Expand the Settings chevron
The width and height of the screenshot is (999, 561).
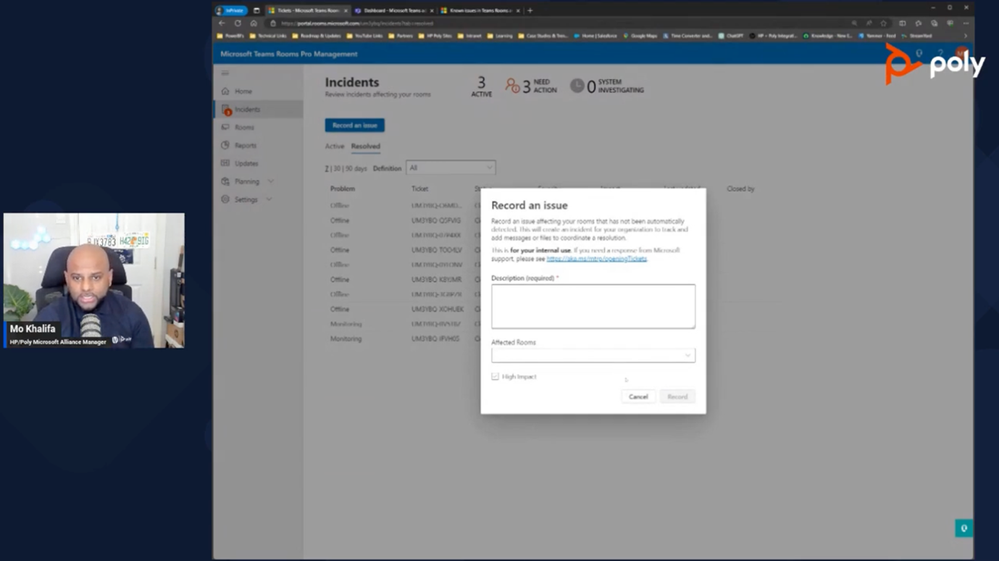(270, 199)
